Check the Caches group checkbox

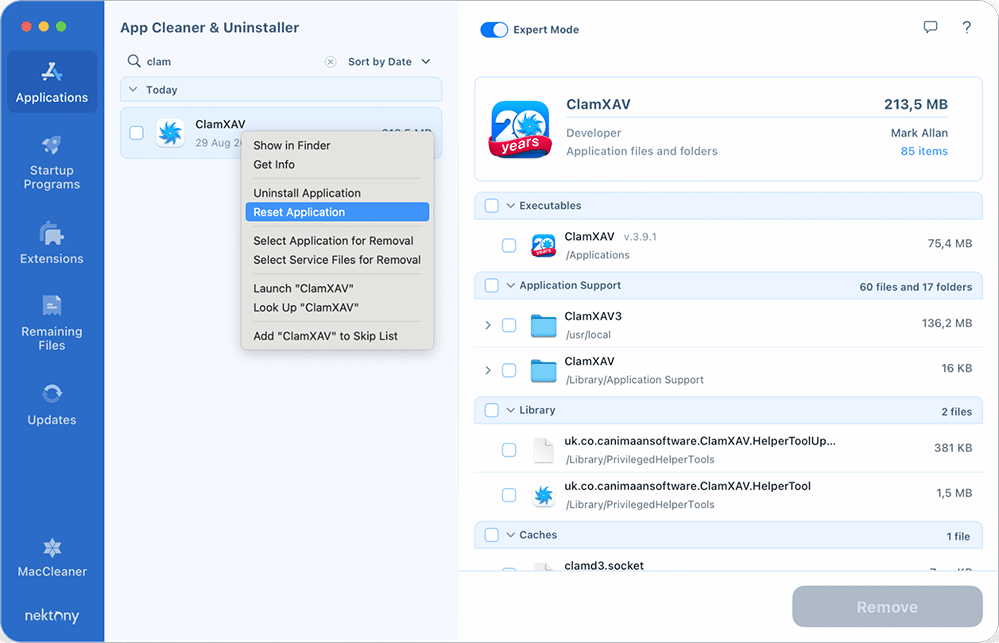(491, 535)
